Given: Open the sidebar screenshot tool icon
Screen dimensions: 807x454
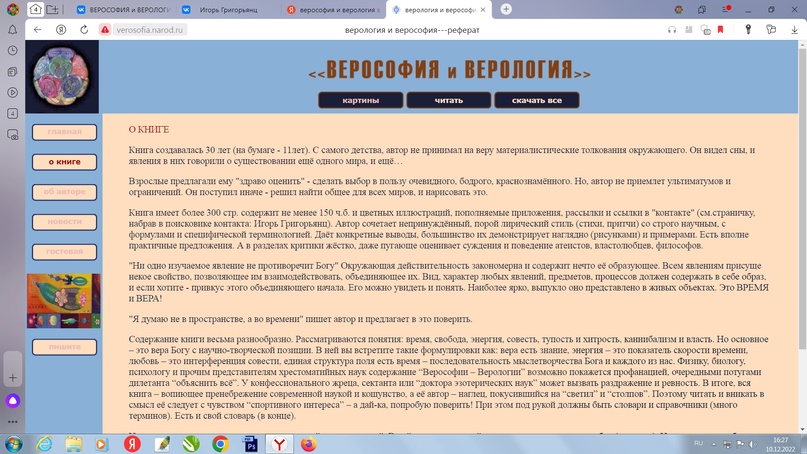Looking at the screenshot, I should pyautogui.click(x=12, y=135).
